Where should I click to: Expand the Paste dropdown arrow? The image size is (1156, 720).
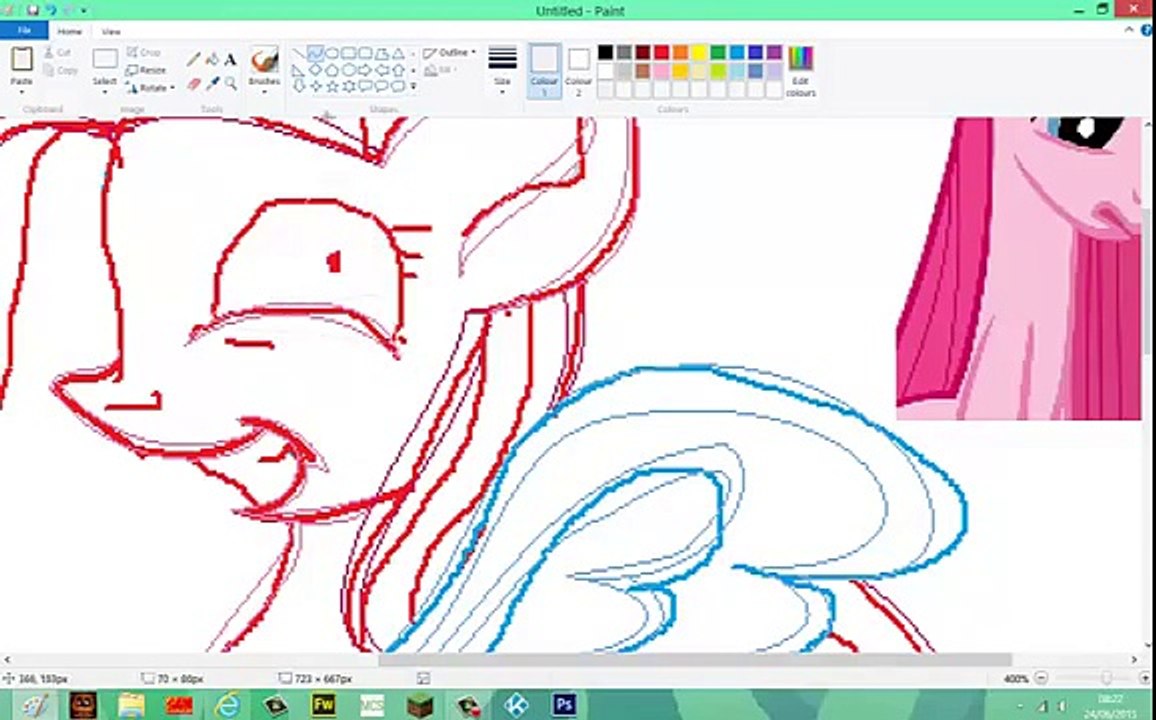(21, 93)
